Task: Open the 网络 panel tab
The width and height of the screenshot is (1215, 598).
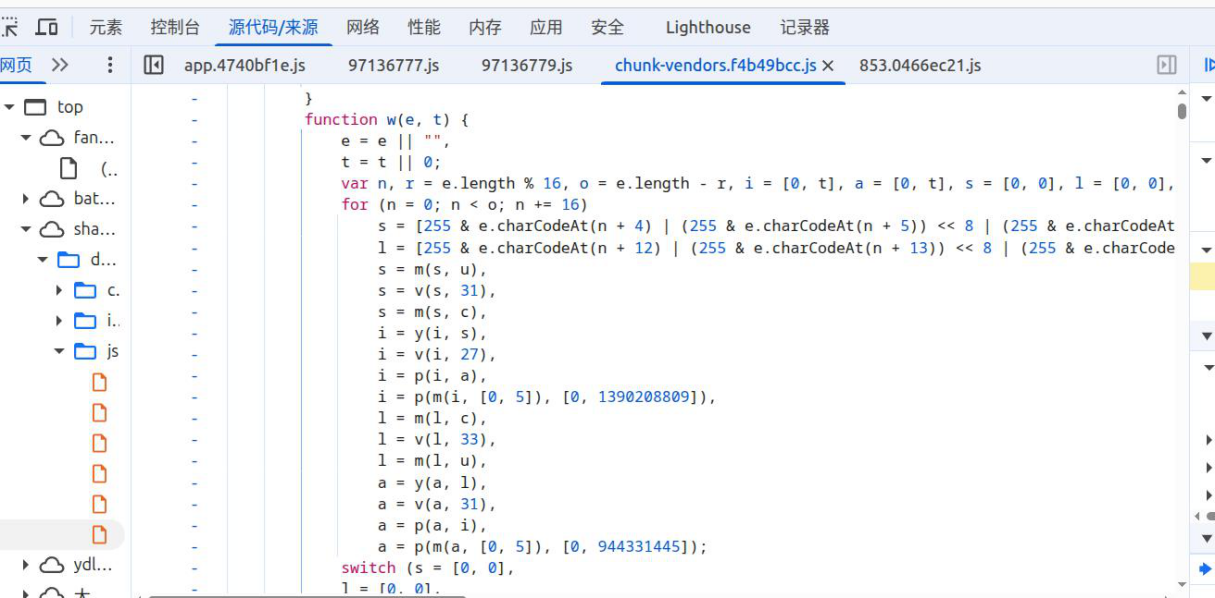Action: 363,28
